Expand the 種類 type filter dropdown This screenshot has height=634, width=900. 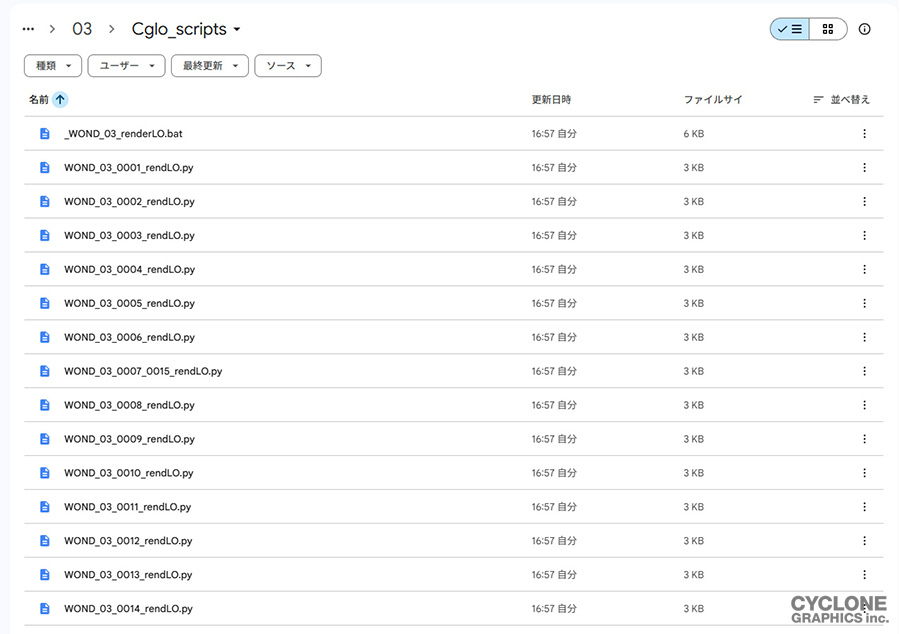[53, 66]
